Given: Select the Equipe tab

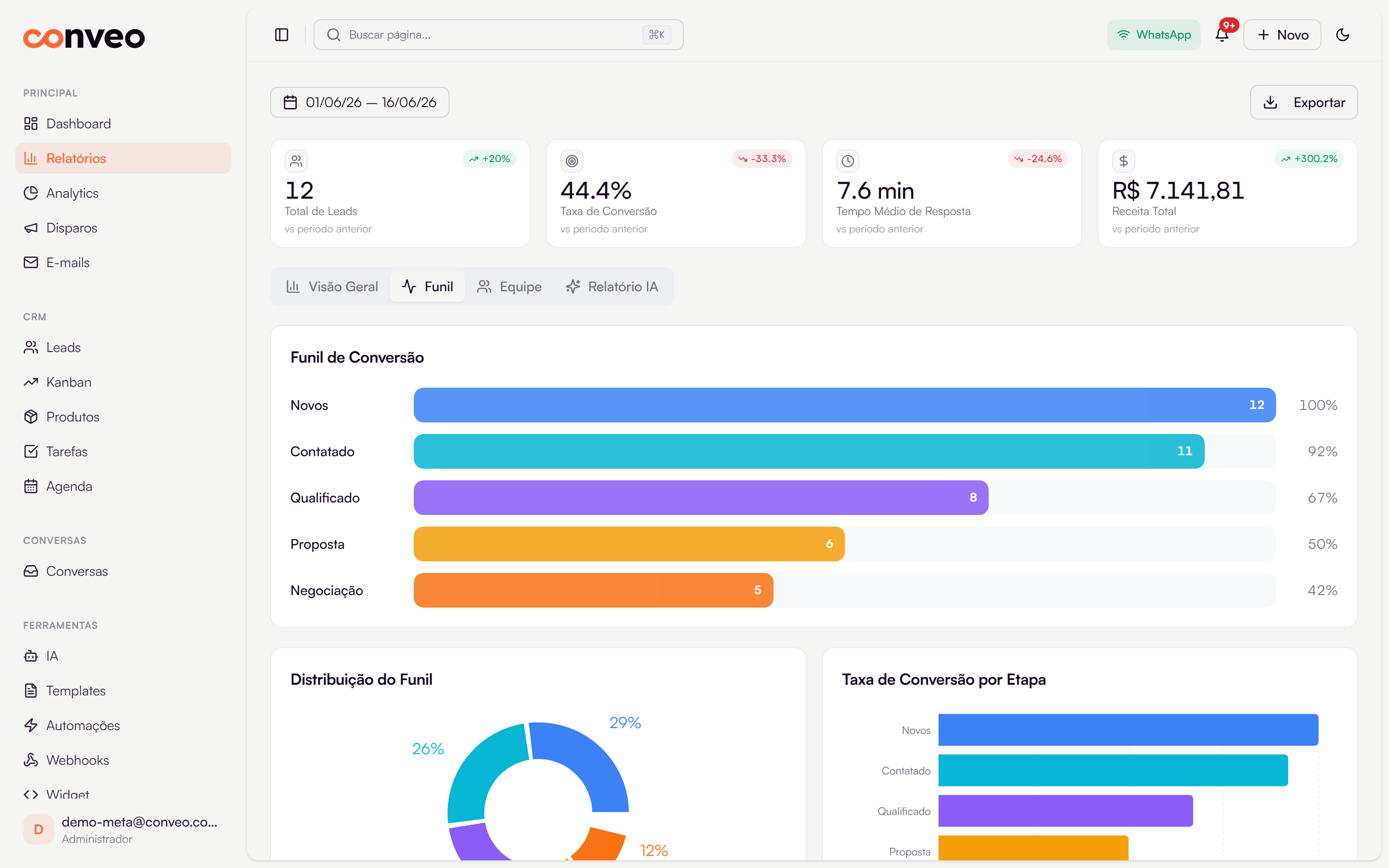Looking at the screenshot, I should click(509, 286).
